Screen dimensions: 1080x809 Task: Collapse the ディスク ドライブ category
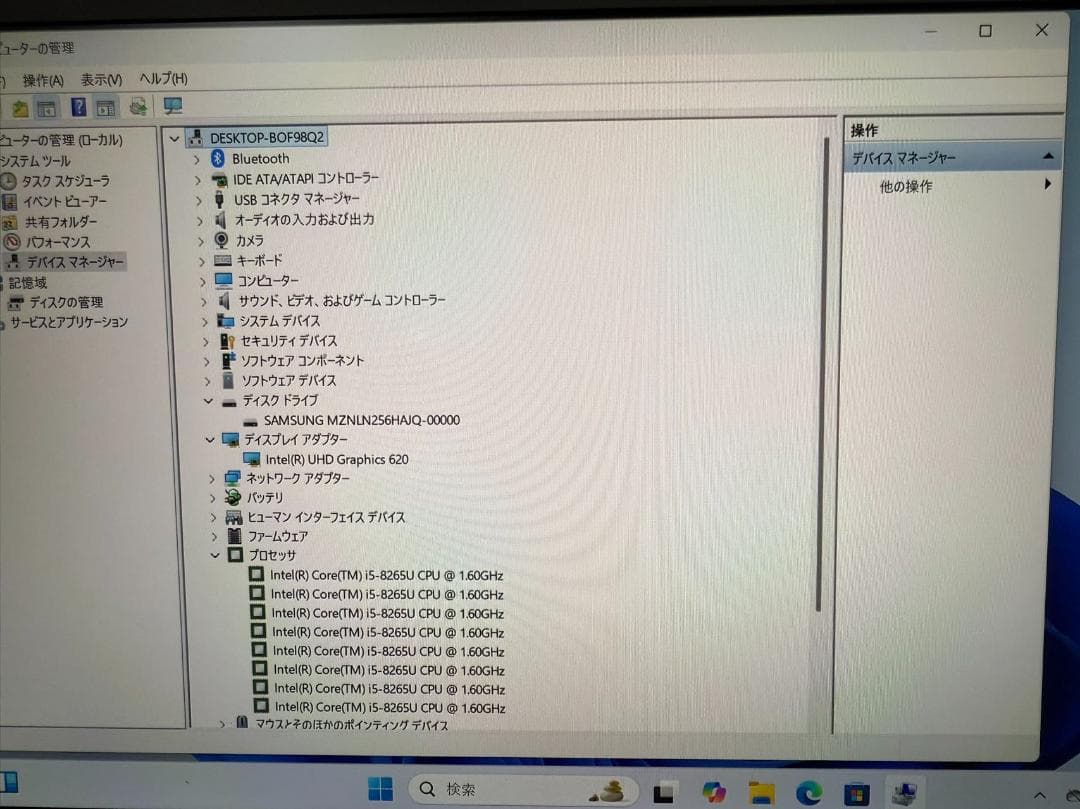point(208,400)
